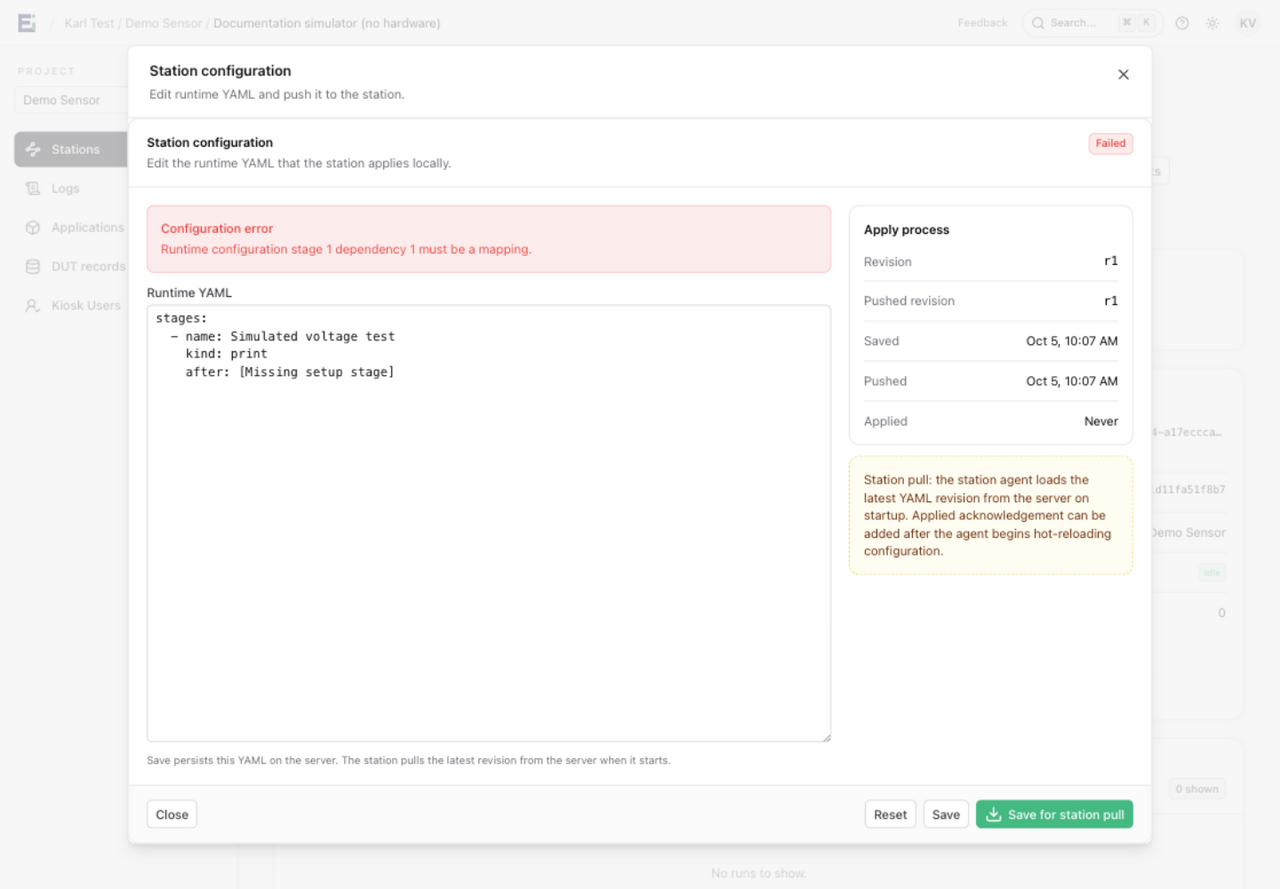Image resolution: width=1280 pixels, height=889 pixels.
Task: Click the Save button
Action: (x=946, y=814)
